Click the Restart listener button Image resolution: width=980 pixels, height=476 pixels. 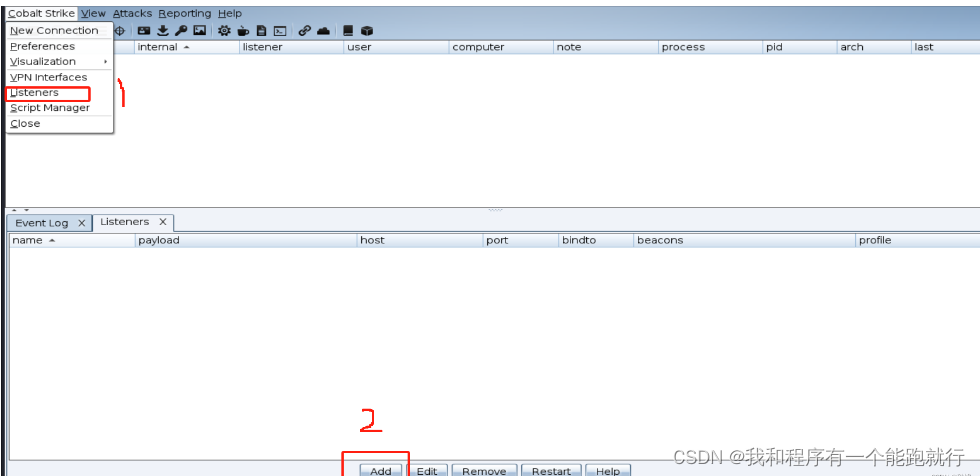pos(551,471)
